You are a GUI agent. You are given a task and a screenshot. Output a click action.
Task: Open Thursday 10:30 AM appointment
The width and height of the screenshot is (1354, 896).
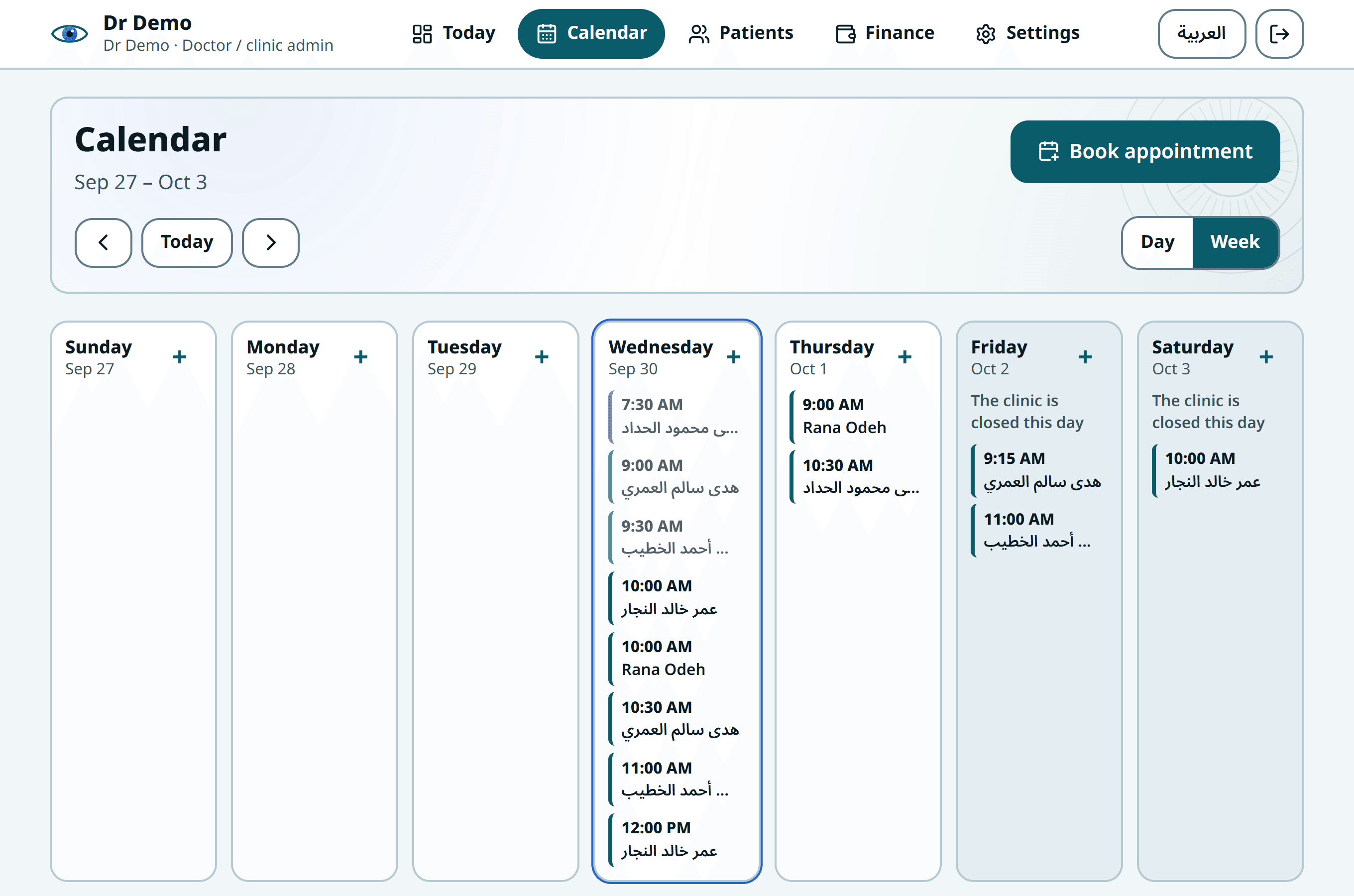coord(858,476)
